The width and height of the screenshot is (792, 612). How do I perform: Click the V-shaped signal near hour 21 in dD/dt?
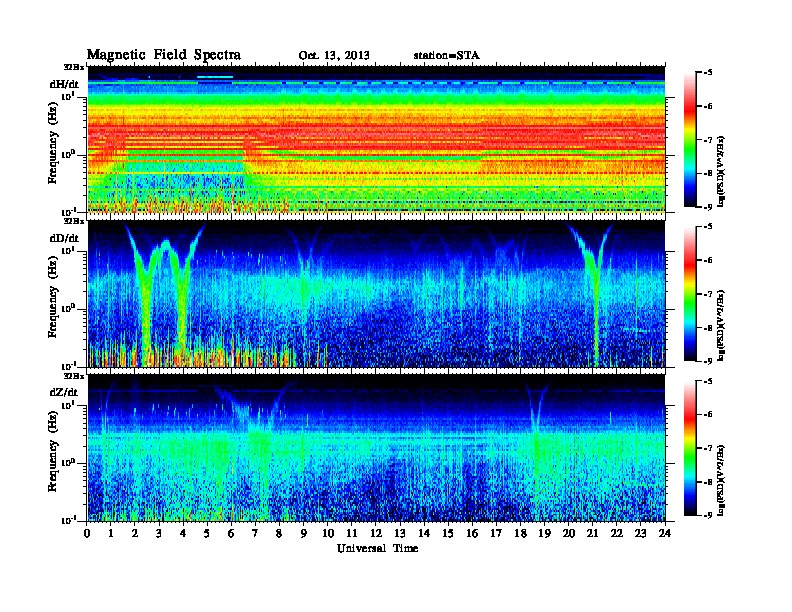pyautogui.click(x=595, y=273)
